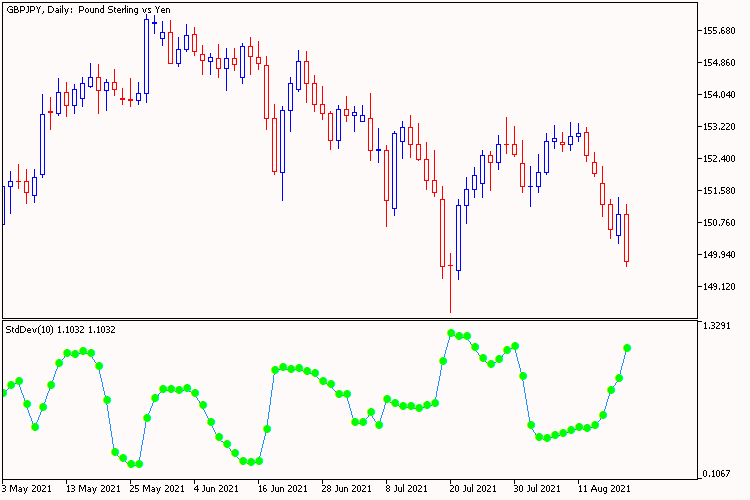Click price level 150.760 on the scale
Screen dimensions: 750x500
point(719,223)
